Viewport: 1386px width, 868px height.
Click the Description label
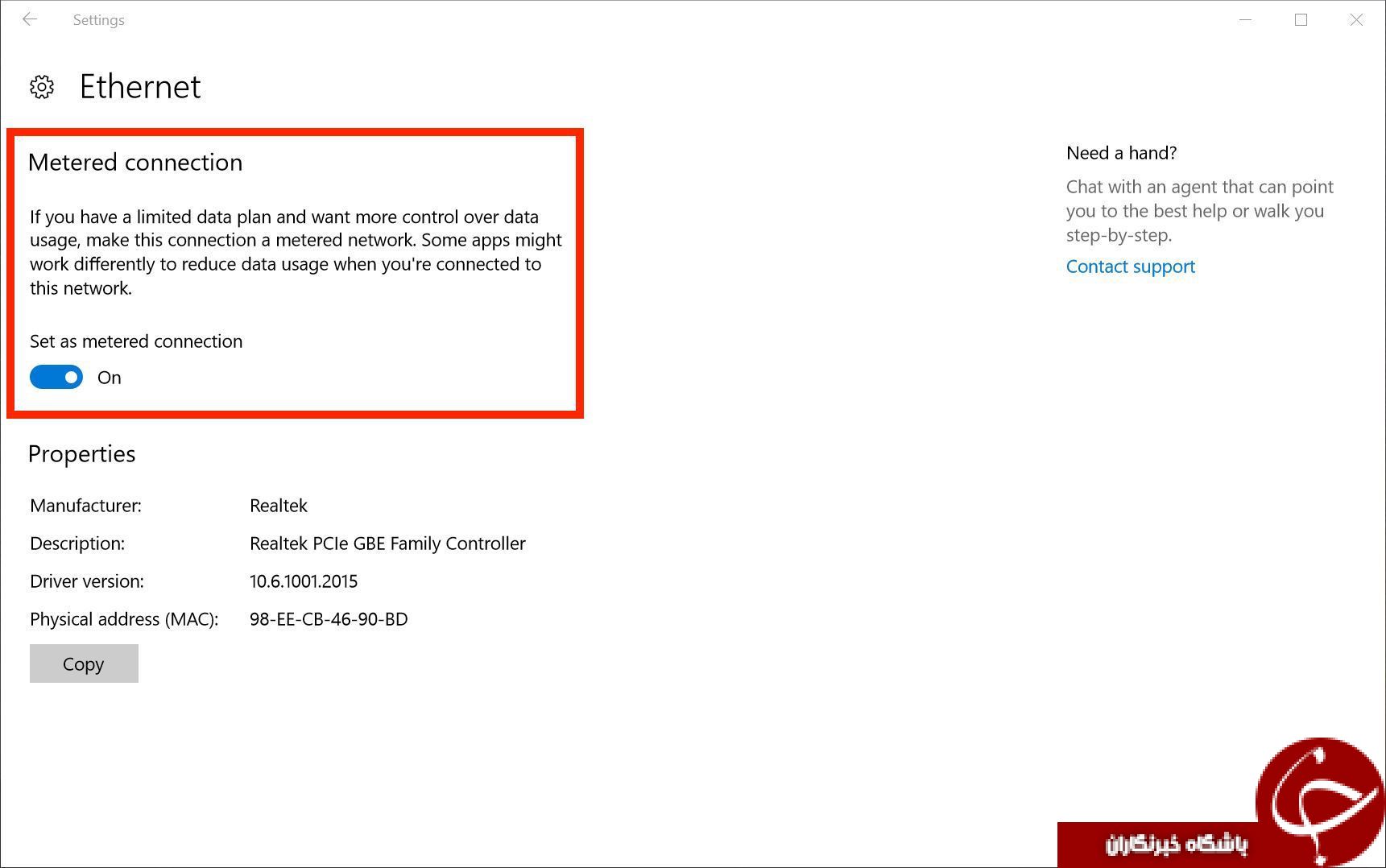pyautogui.click(x=77, y=544)
